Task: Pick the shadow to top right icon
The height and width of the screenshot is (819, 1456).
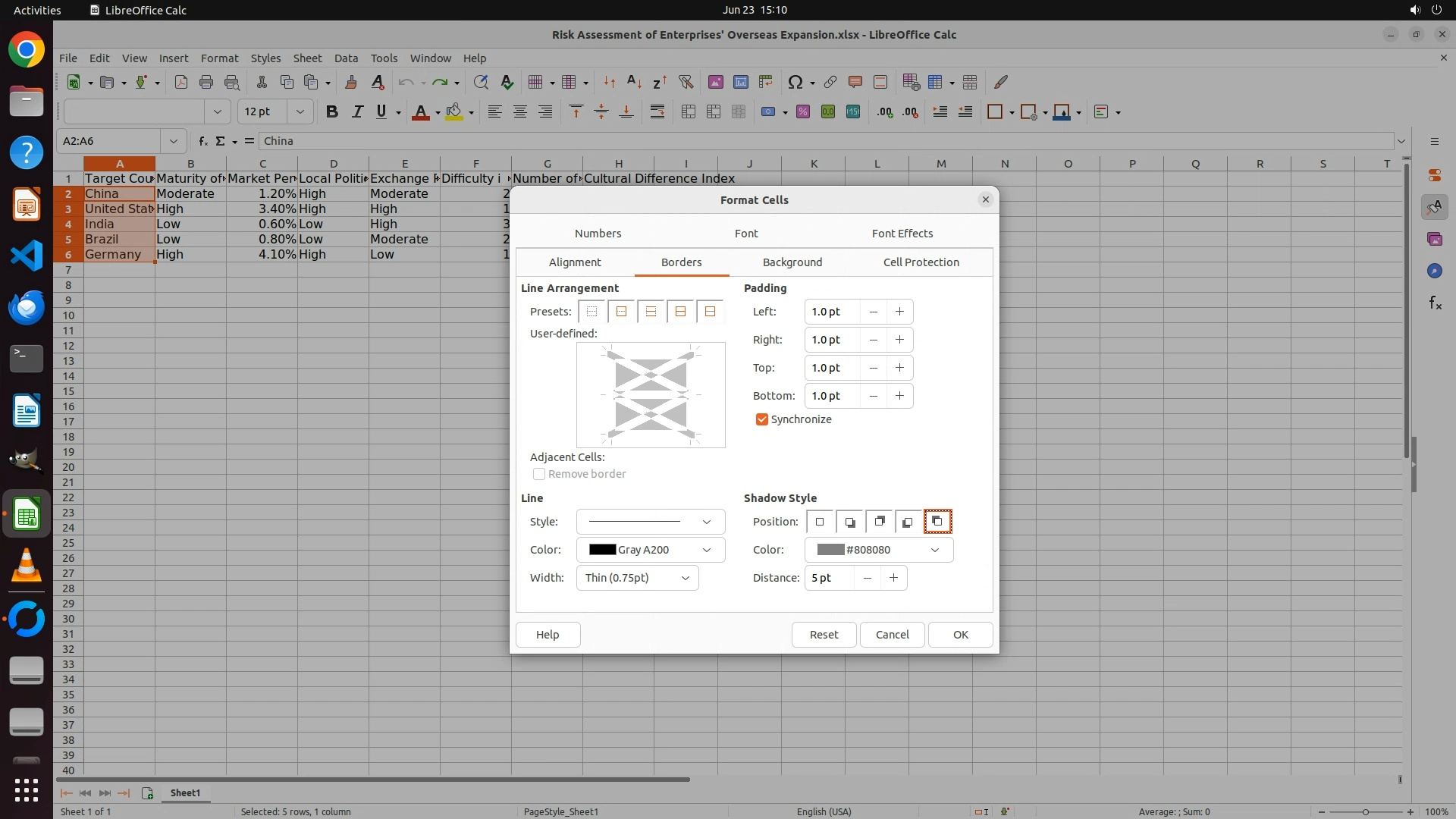Action: pyautogui.click(x=879, y=522)
